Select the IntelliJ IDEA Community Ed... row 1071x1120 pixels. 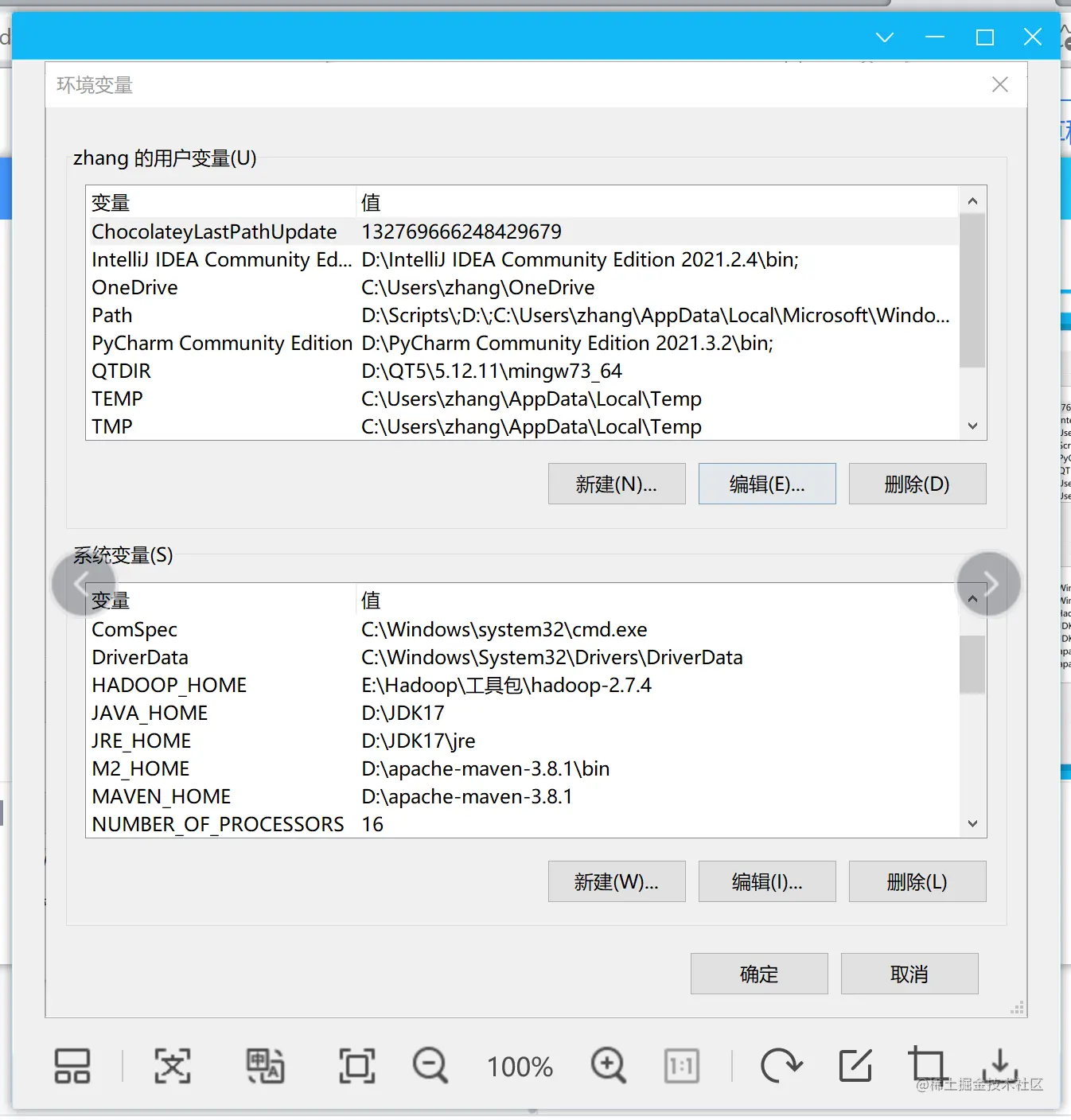(522, 259)
